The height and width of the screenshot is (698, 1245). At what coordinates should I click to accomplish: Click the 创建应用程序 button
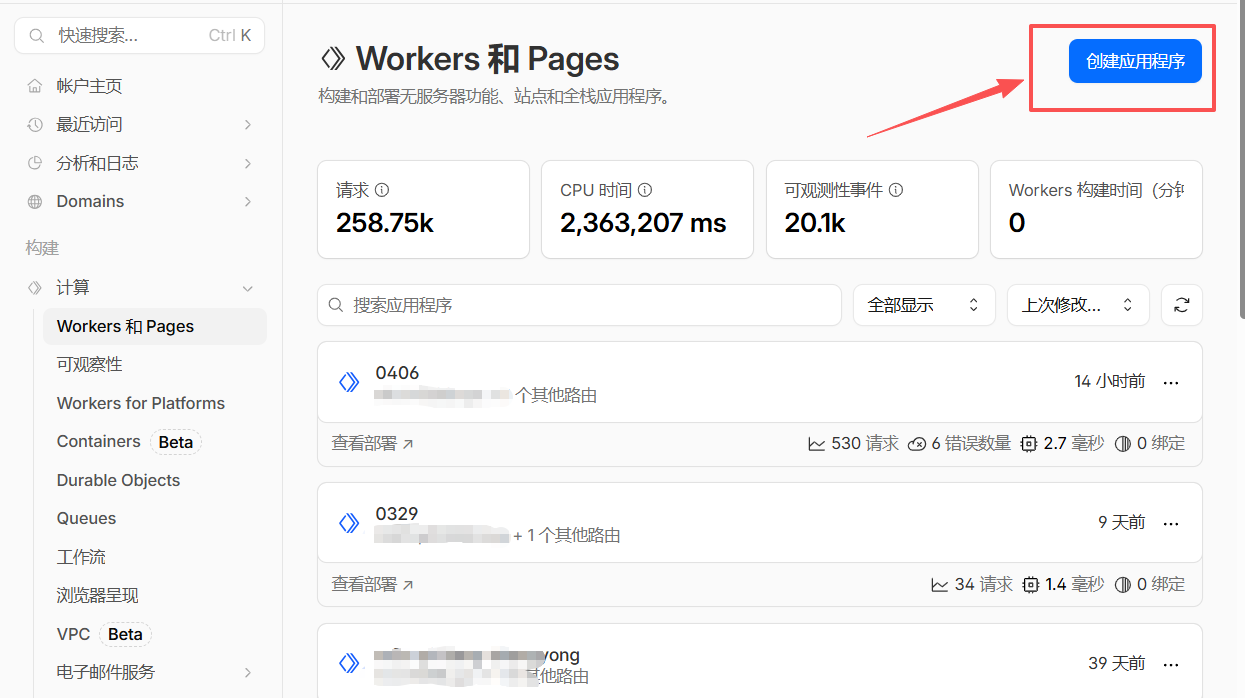pyautogui.click(x=1135, y=61)
